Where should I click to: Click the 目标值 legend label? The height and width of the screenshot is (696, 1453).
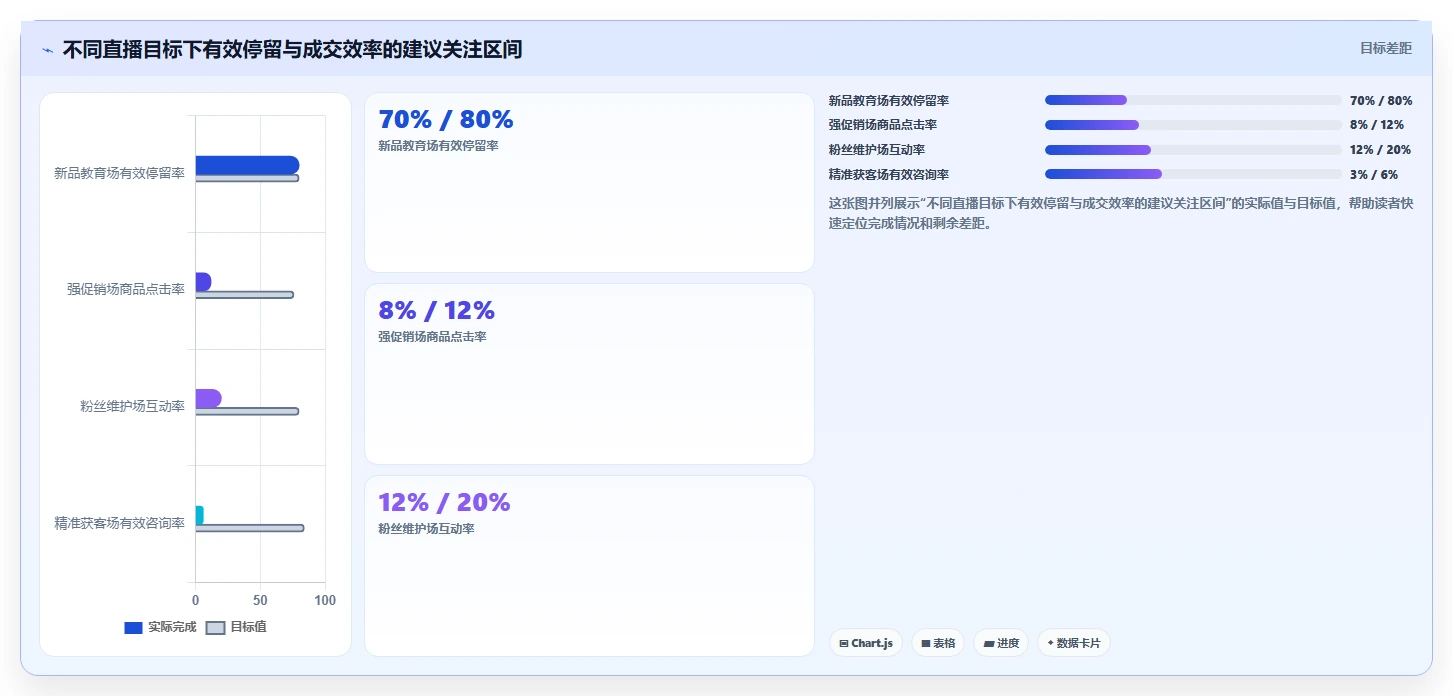(248, 627)
